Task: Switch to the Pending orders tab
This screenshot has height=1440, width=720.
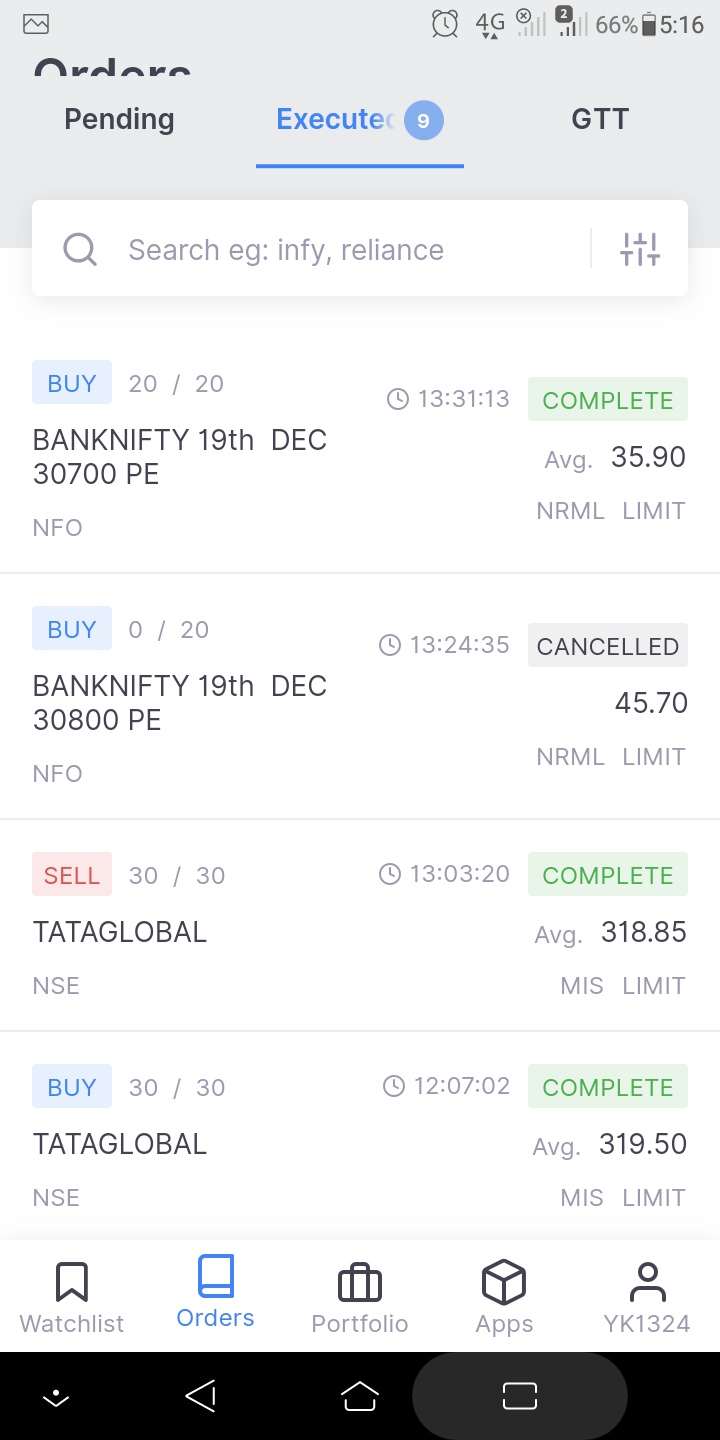Action: tap(119, 120)
